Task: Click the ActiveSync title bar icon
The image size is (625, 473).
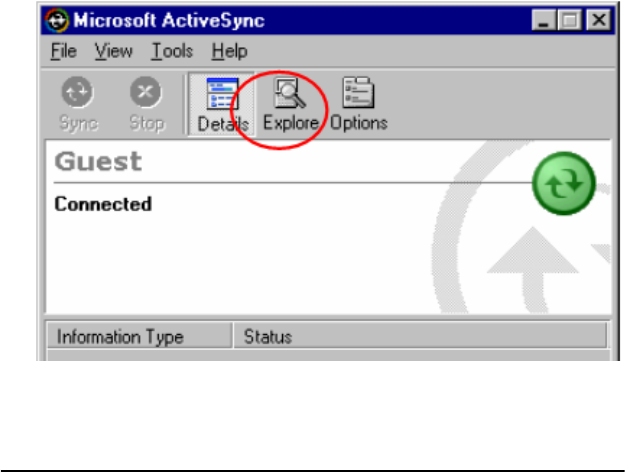Action: coord(56,20)
